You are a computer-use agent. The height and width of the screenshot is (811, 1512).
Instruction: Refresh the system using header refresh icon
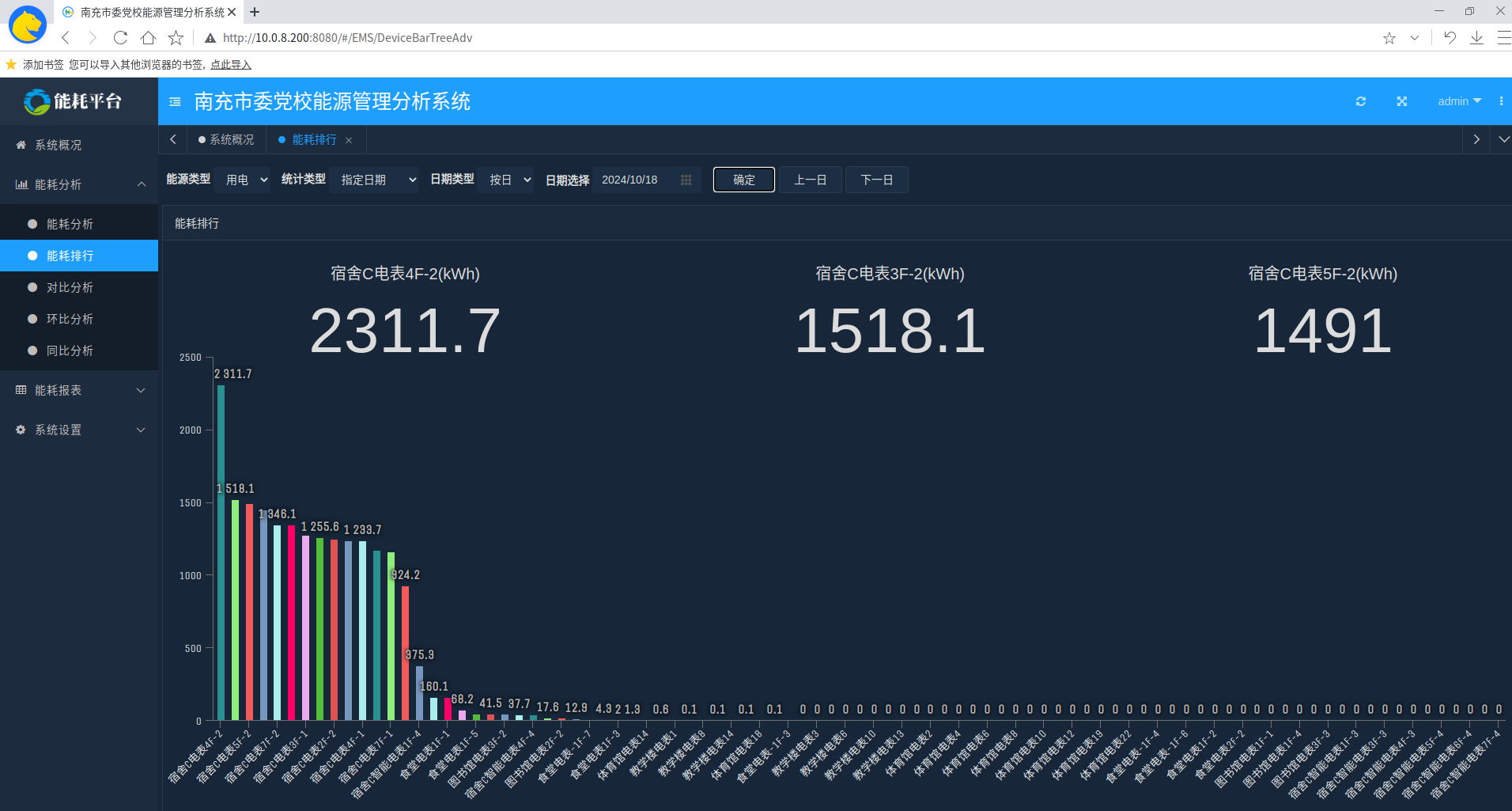click(x=1361, y=101)
